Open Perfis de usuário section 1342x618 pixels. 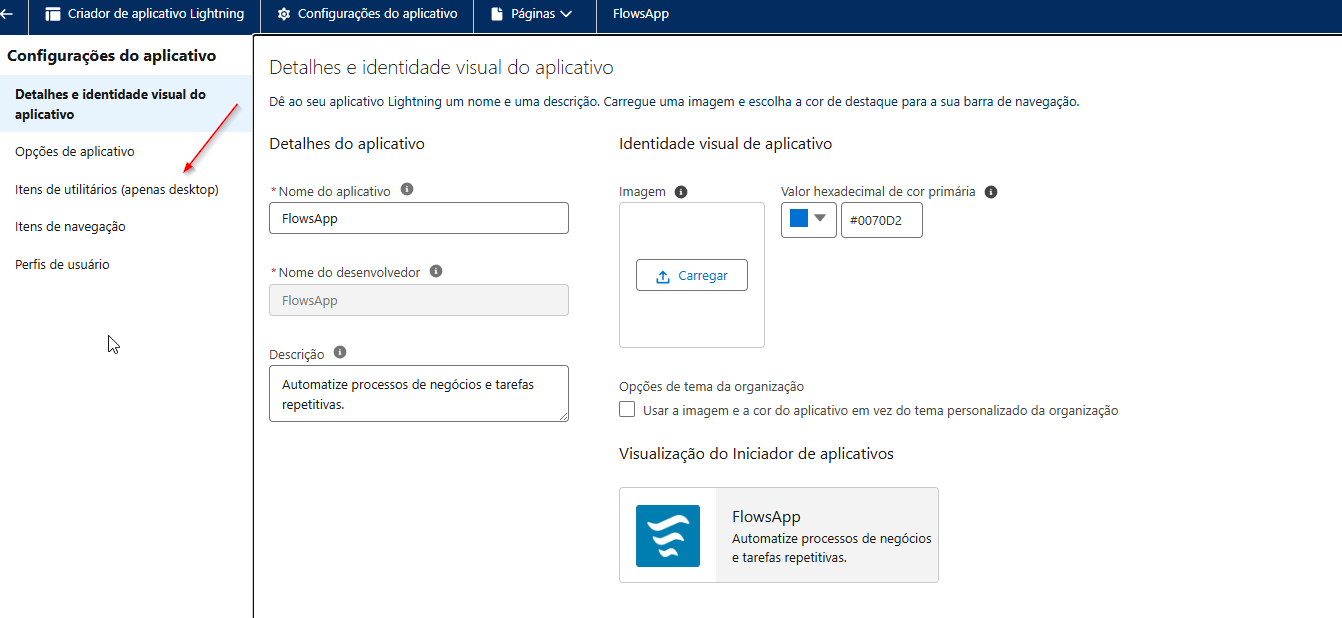62,265
